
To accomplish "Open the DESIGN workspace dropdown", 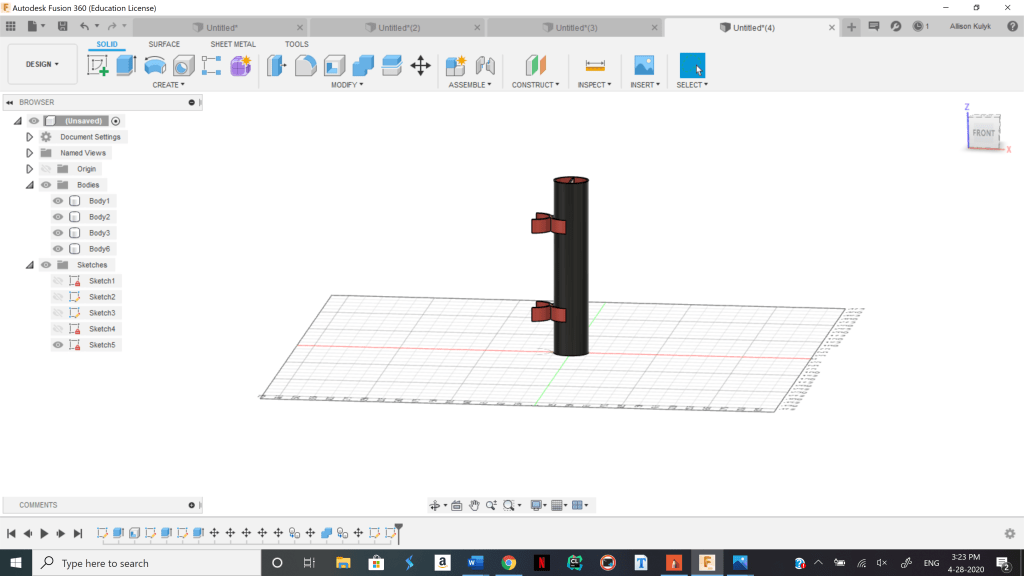I will click(42, 64).
